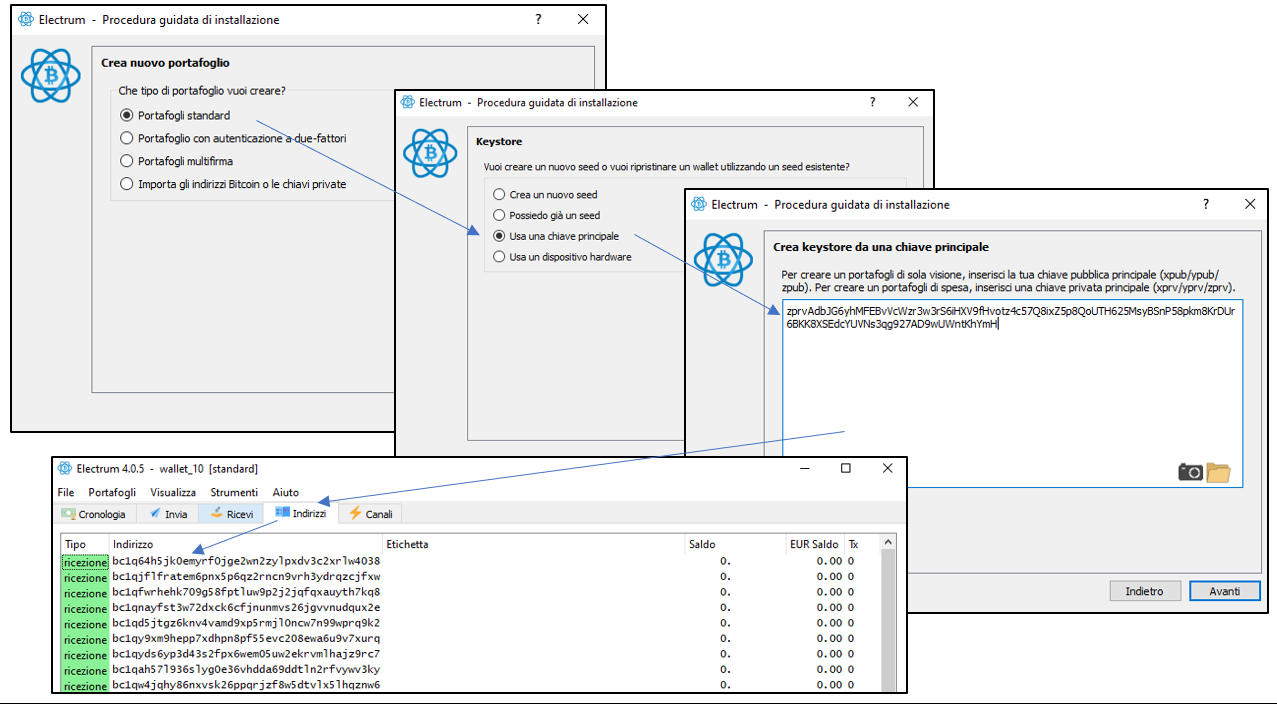Open the File menu in wallet window
Image resolution: width=1277 pixels, height=704 pixels.
tap(66, 492)
